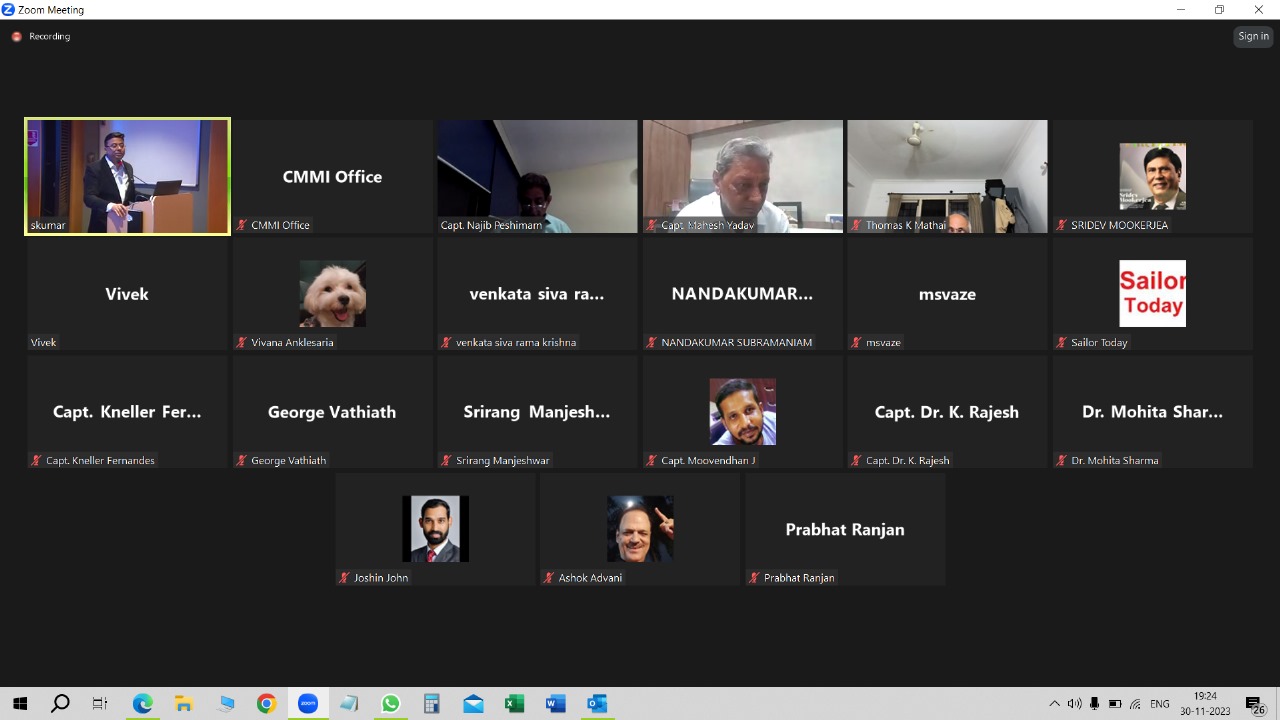Open the notification center with 26 alerts
This screenshot has height=720, width=1280.
coord(1255,704)
